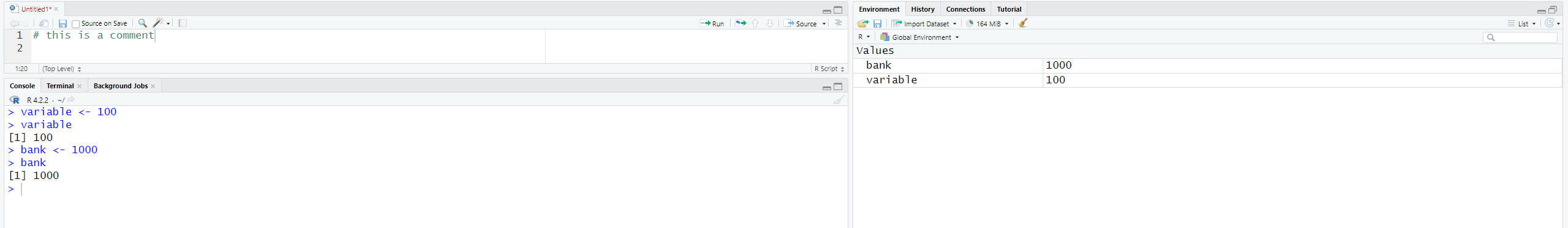
Task: Close the Background Jobs tab
Action: (153, 86)
